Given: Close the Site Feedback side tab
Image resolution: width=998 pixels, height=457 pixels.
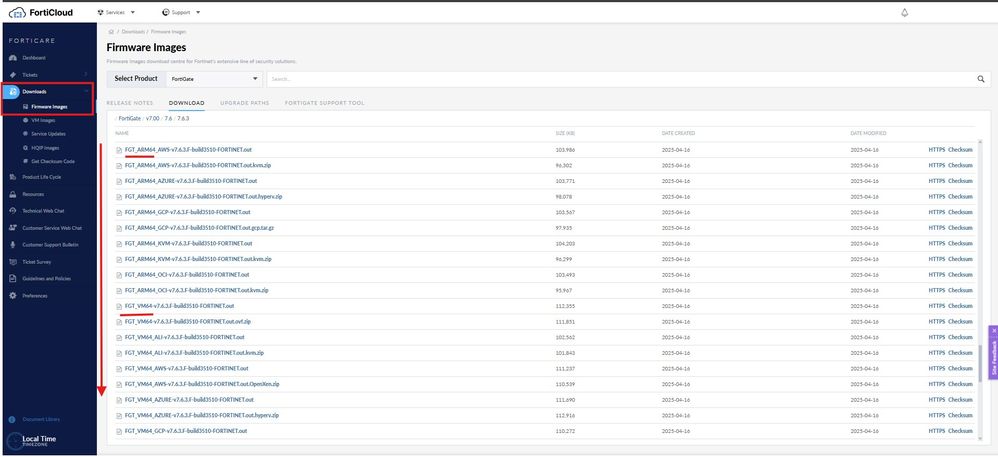Looking at the screenshot, I should pyautogui.click(x=994, y=330).
